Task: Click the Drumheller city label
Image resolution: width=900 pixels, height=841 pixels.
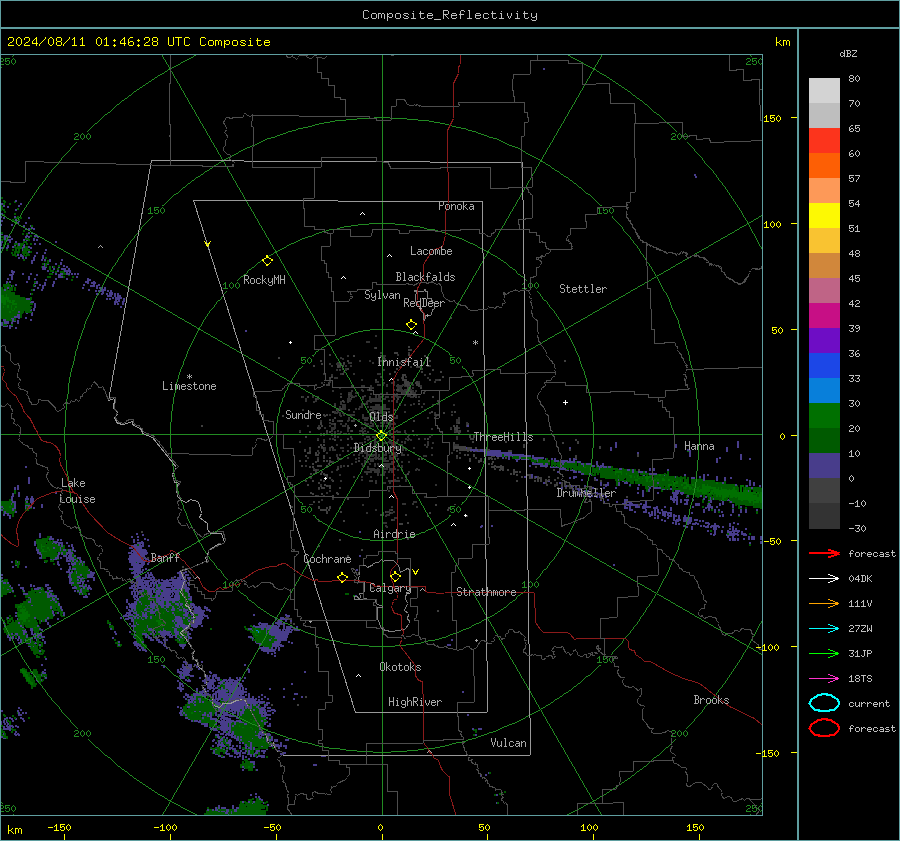Action: (586, 493)
